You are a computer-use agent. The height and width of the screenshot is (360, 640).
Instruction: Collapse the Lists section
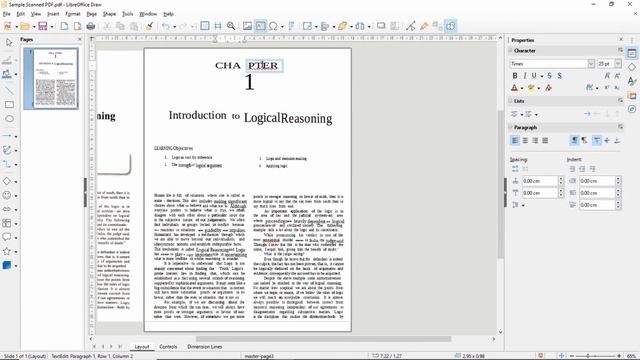click(x=511, y=100)
